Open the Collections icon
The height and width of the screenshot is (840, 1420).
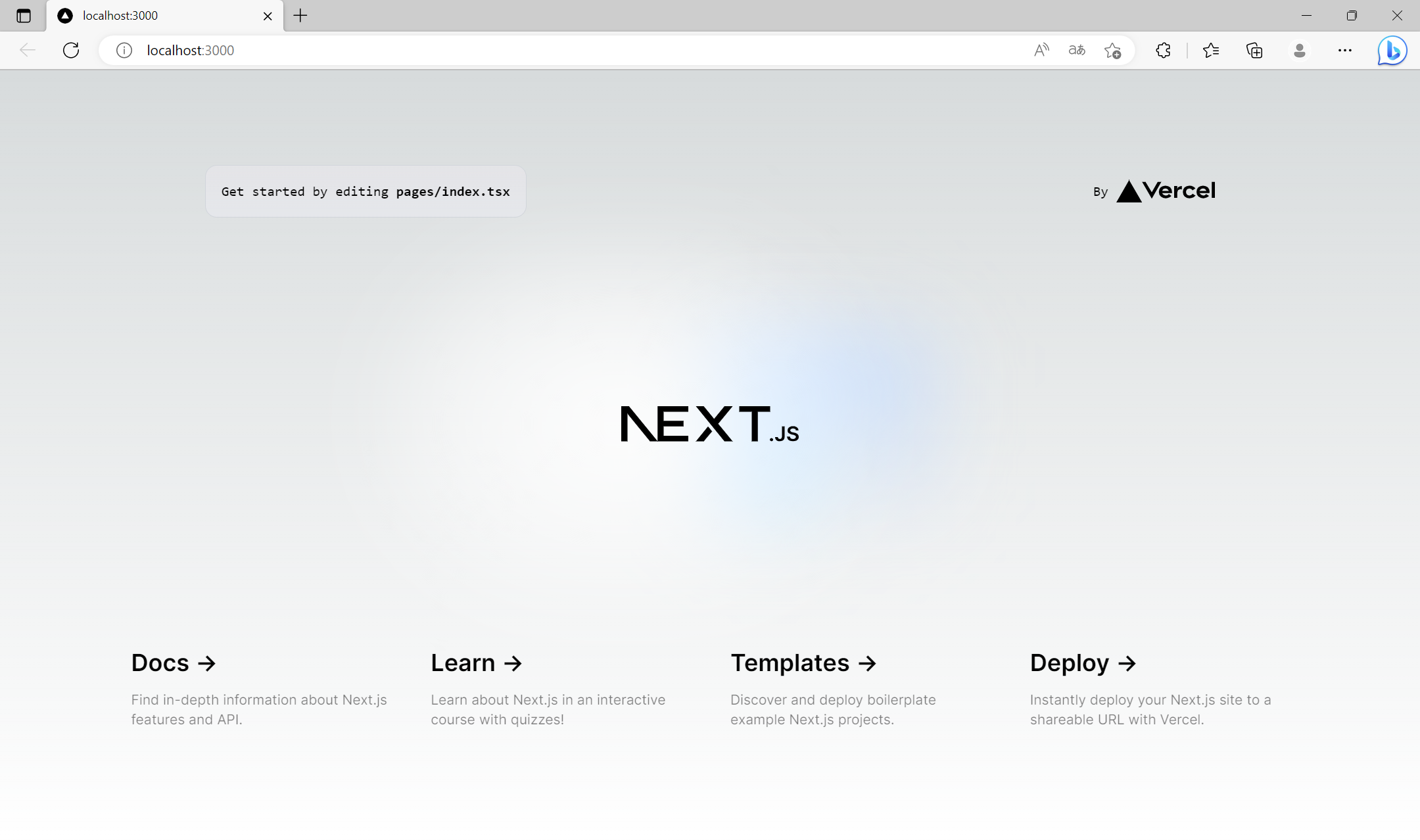click(1254, 50)
